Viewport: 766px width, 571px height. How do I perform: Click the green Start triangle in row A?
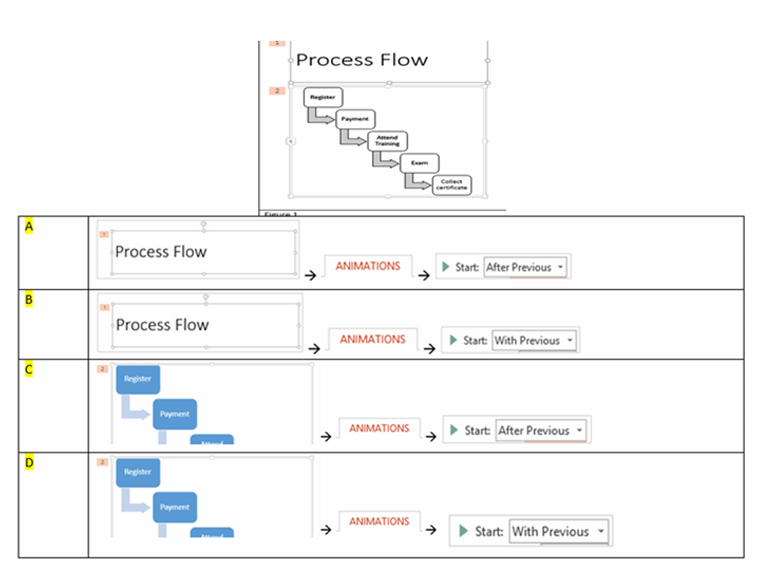tap(445, 268)
